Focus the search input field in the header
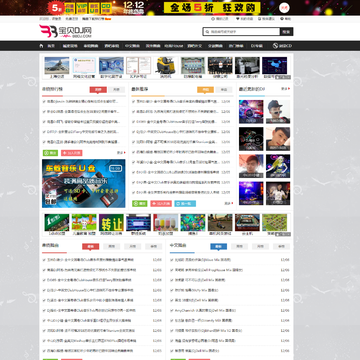The width and height of the screenshot is (360, 360). tap(241, 32)
